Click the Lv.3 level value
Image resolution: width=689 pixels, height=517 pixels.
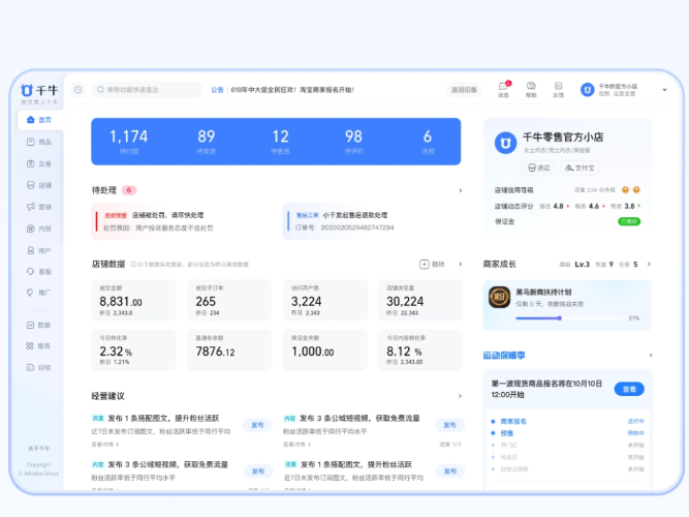[x=582, y=264]
